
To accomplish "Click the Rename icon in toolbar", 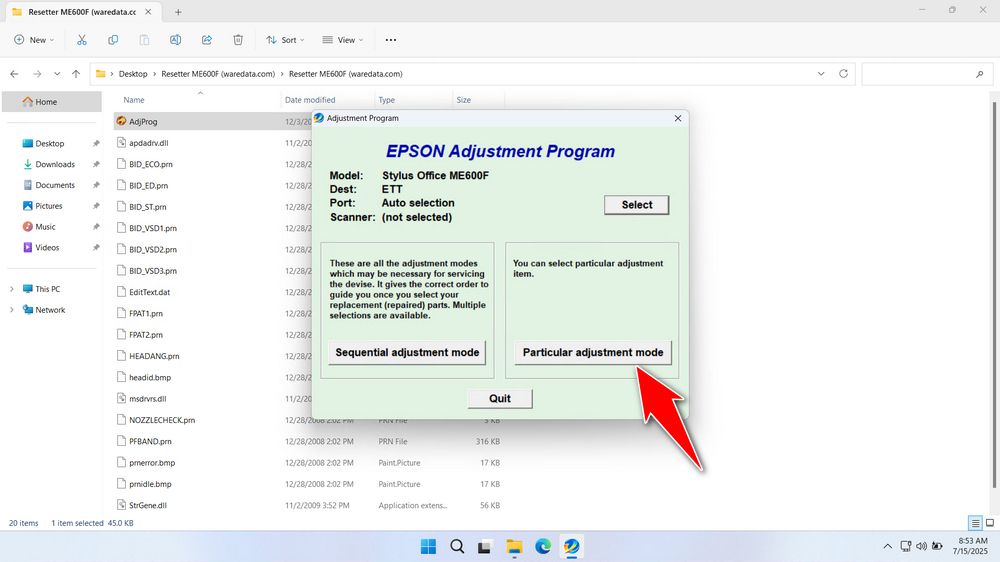I will pos(175,40).
